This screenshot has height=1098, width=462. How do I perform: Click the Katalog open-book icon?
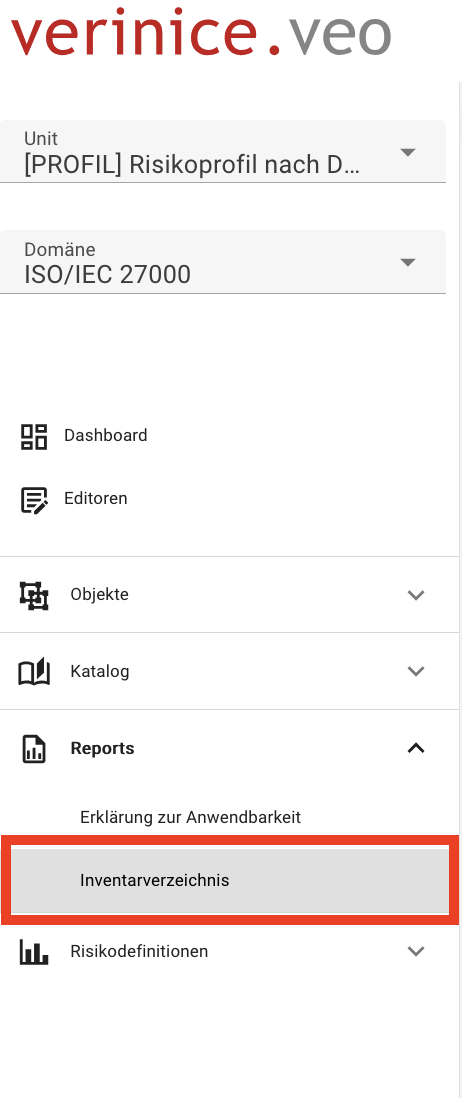pos(34,672)
